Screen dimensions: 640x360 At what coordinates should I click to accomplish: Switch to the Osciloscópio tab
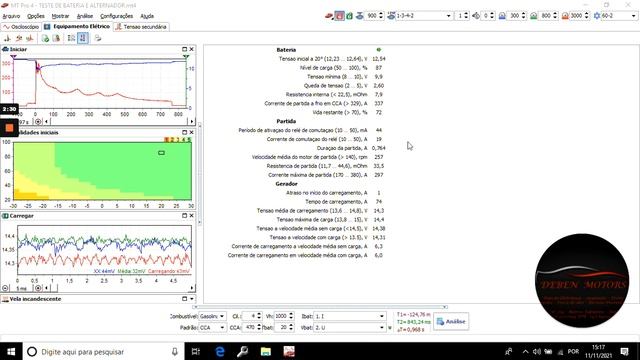21,27
